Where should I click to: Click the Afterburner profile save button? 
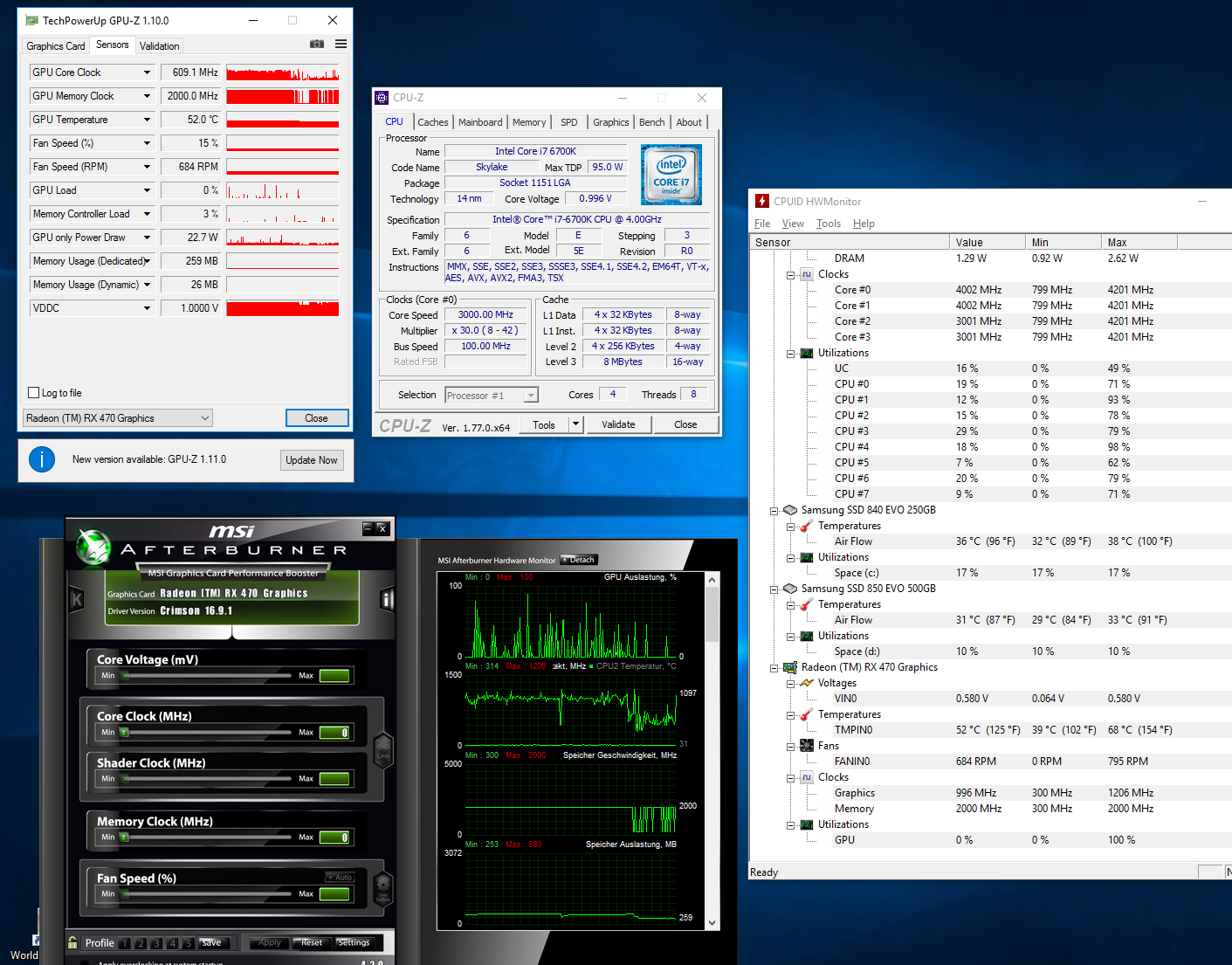[x=214, y=943]
